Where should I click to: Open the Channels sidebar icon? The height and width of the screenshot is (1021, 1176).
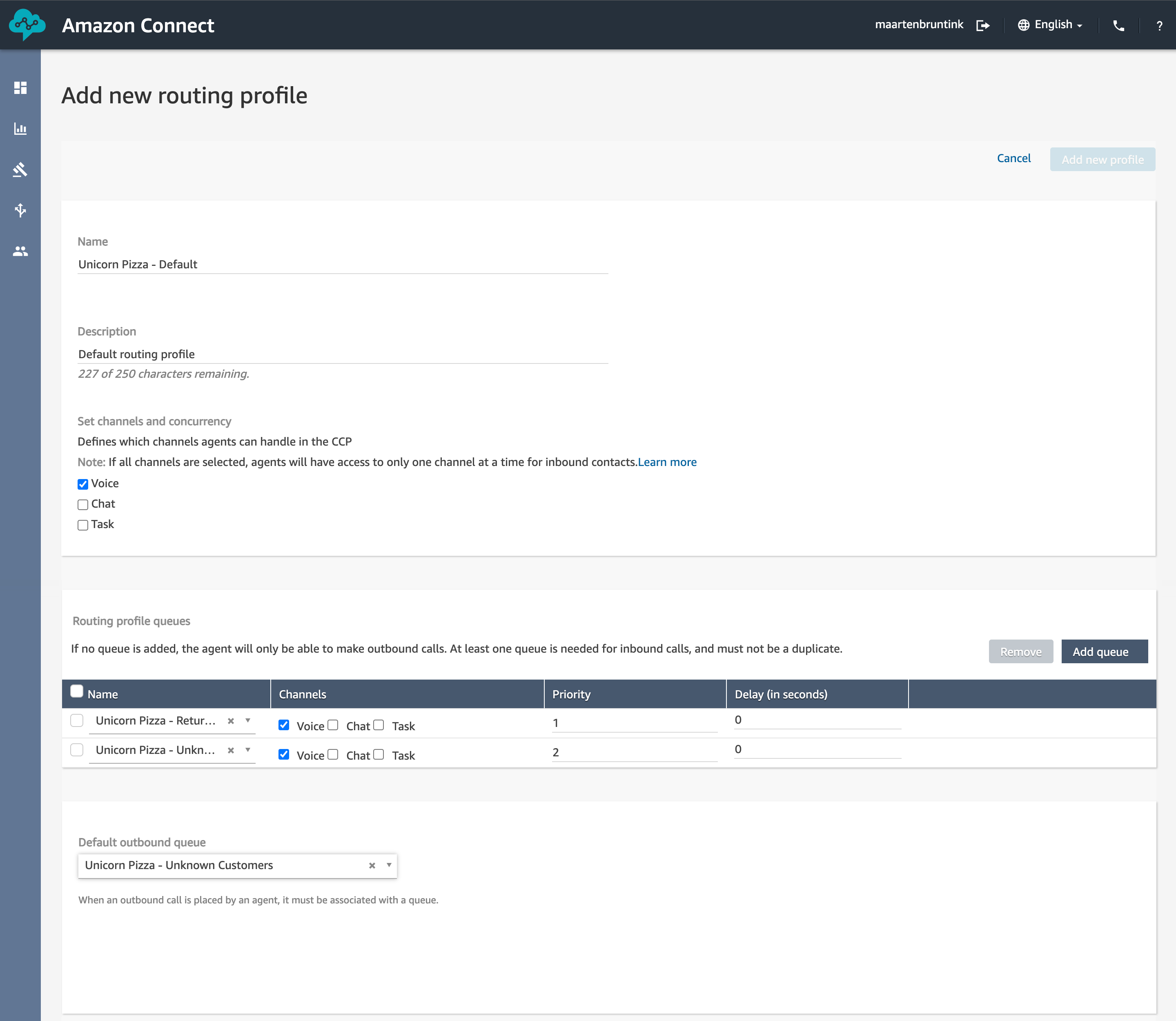click(20, 210)
